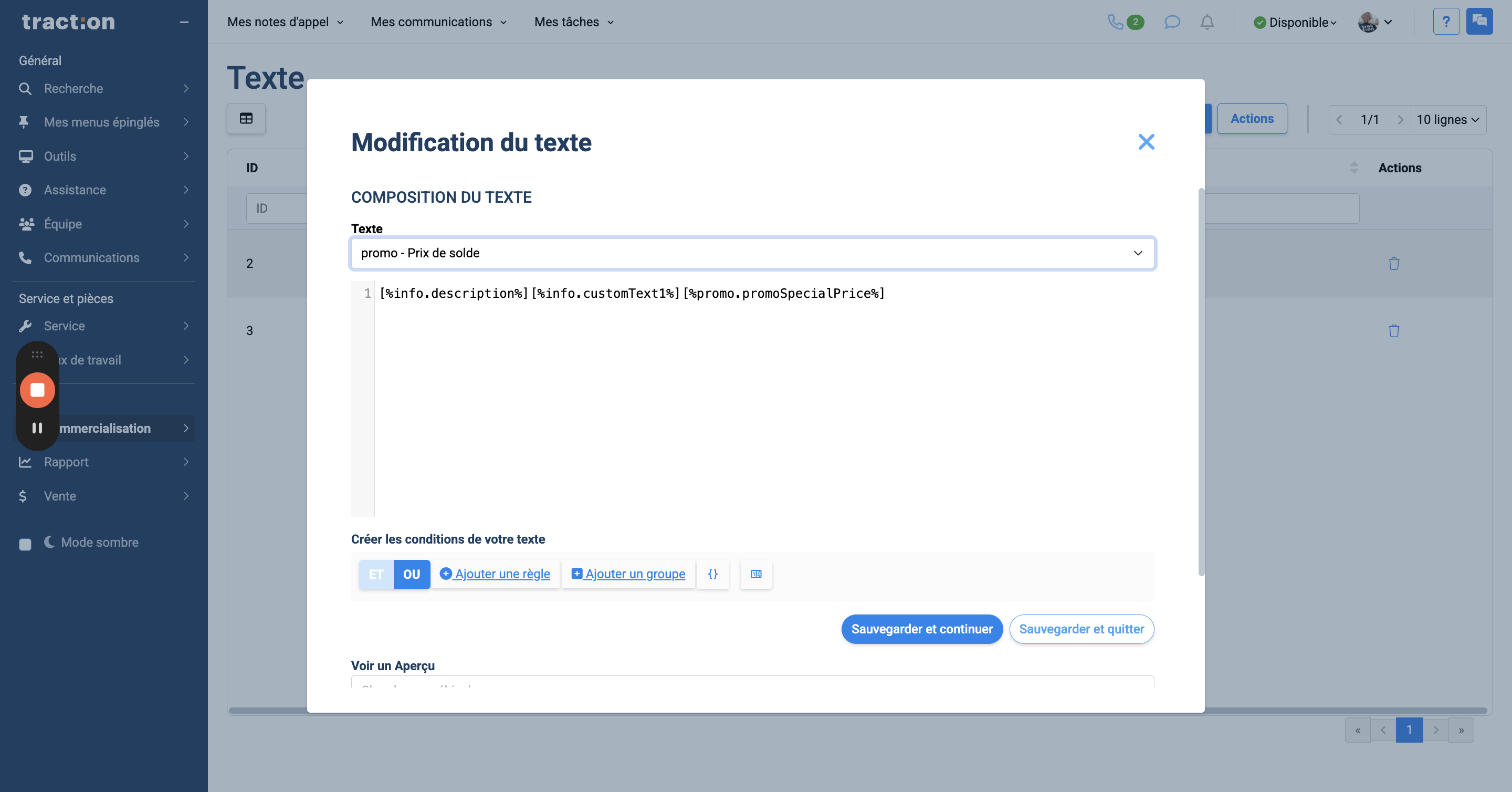The width and height of the screenshot is (1512, 792).
Task: Select the OU condition operator
Action: tap(412, 574)
